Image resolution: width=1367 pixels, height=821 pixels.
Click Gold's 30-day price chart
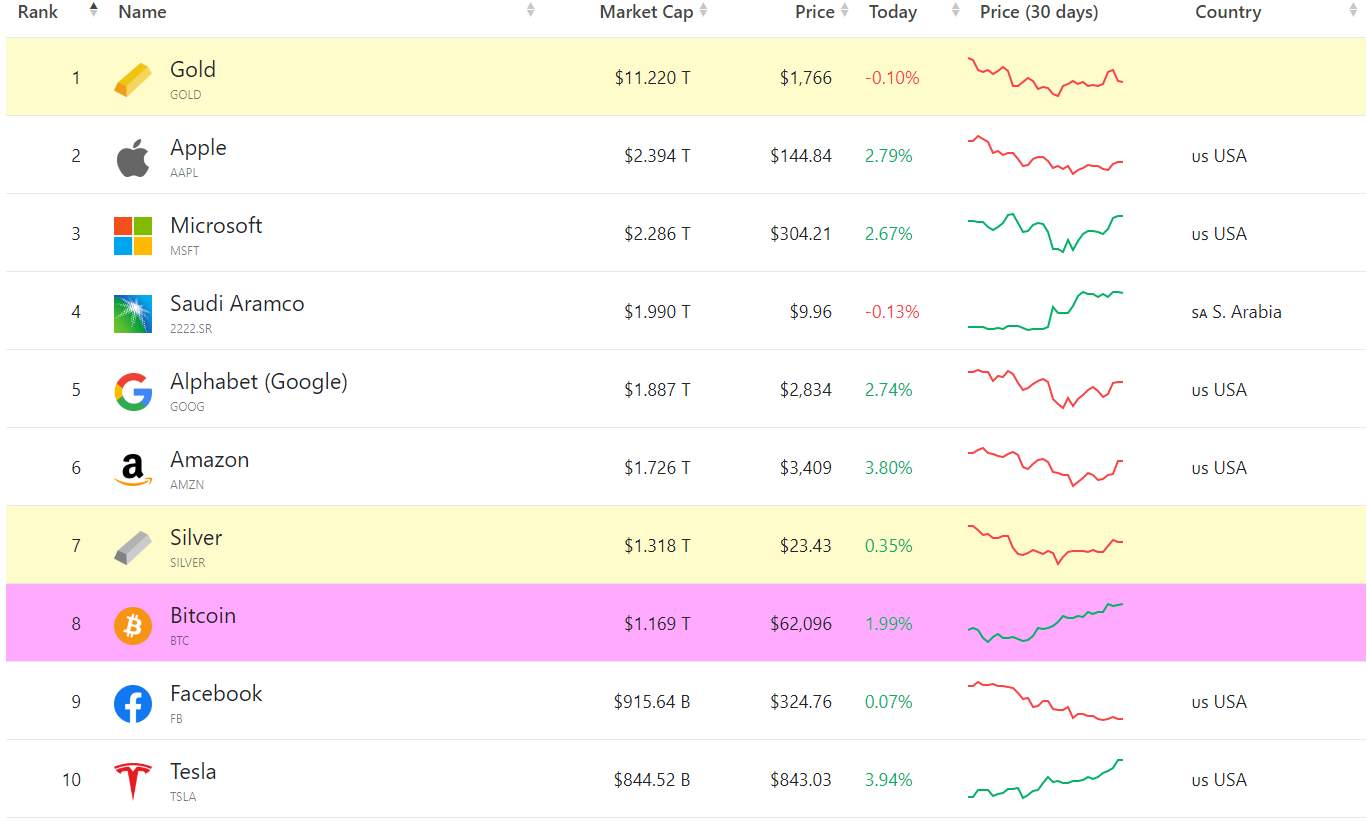[x=1045, y=77]
